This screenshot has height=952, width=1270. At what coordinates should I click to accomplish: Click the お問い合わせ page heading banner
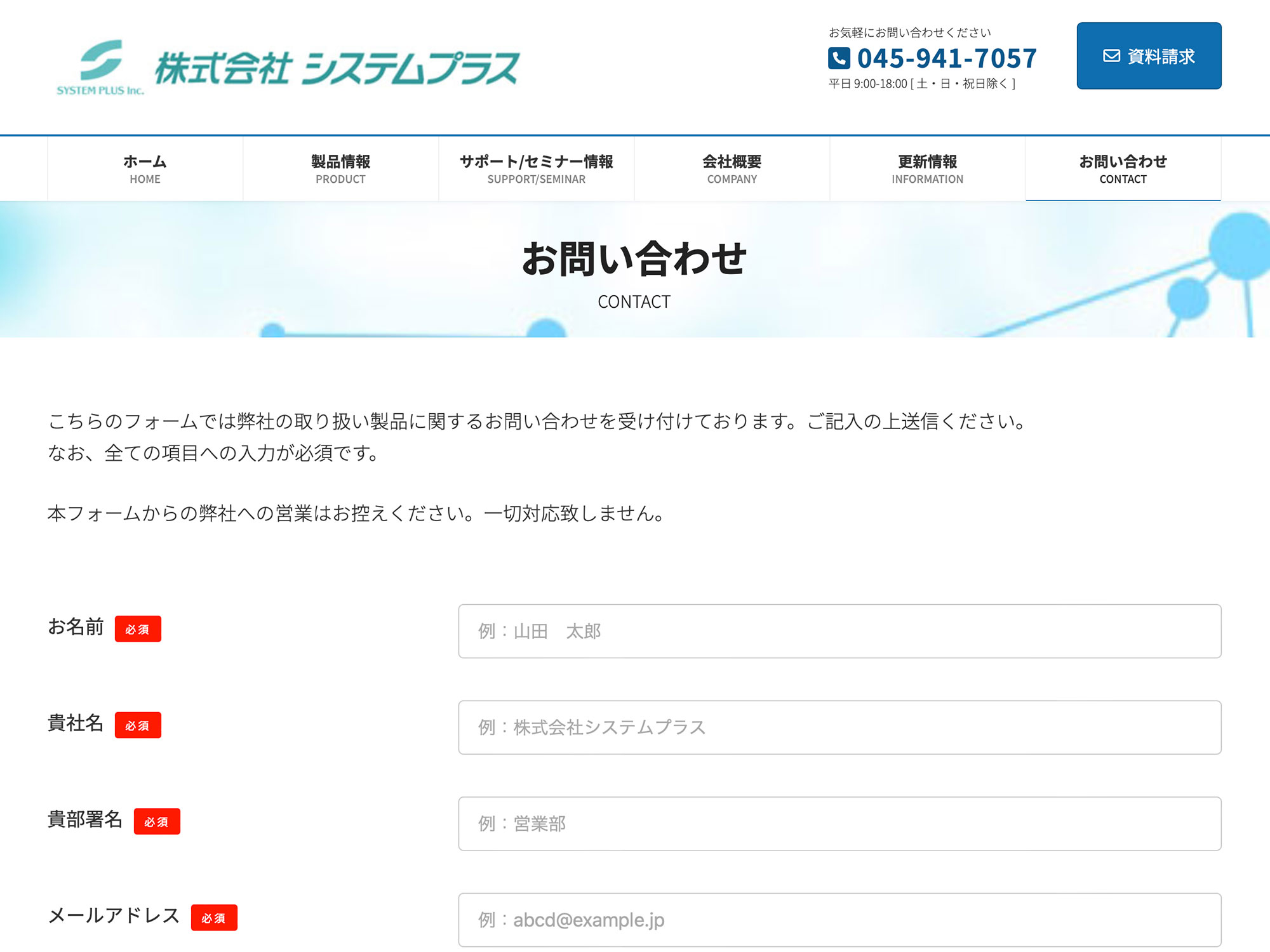click(634, 259)
